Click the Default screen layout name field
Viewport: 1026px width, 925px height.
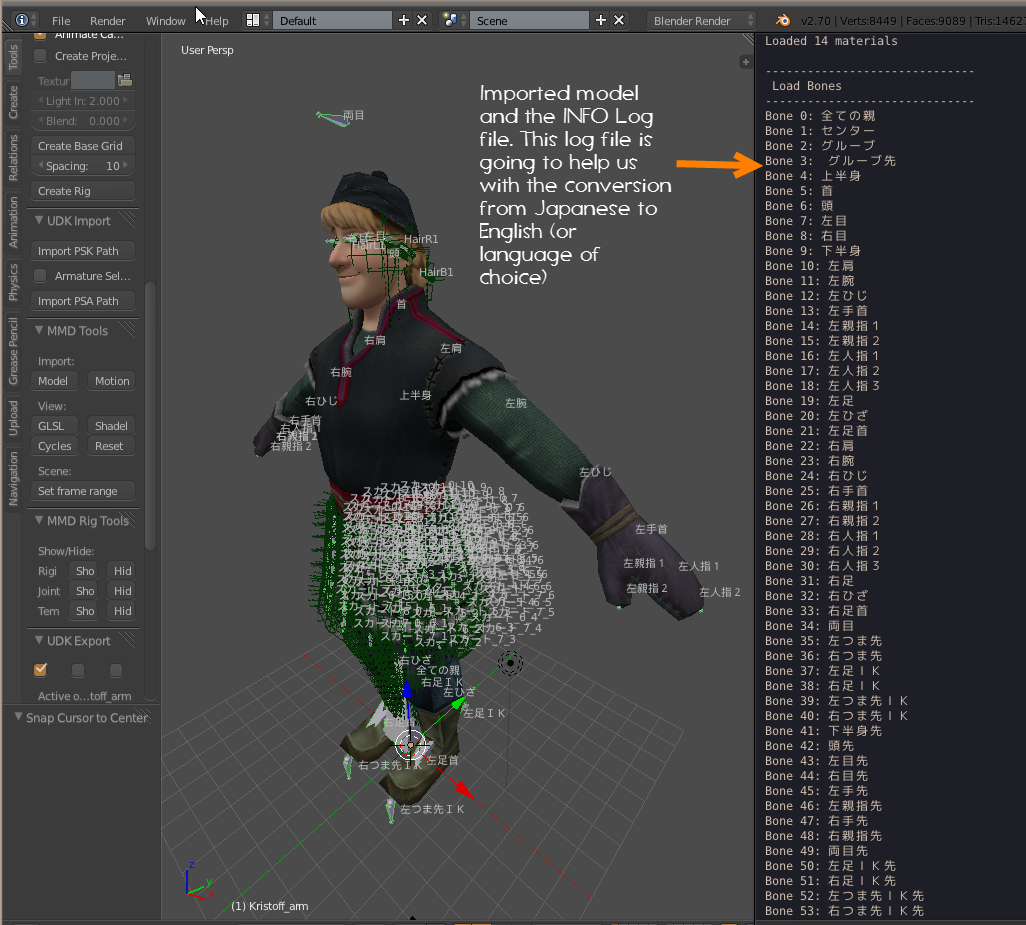pos(332,20)
